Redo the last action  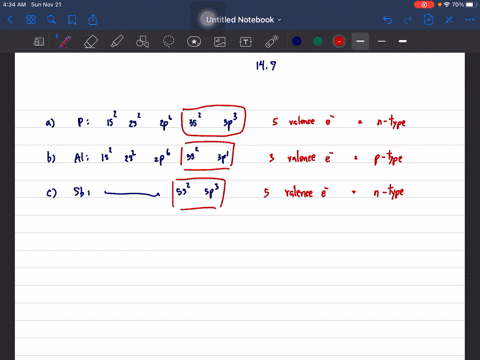tap(408, 20)
